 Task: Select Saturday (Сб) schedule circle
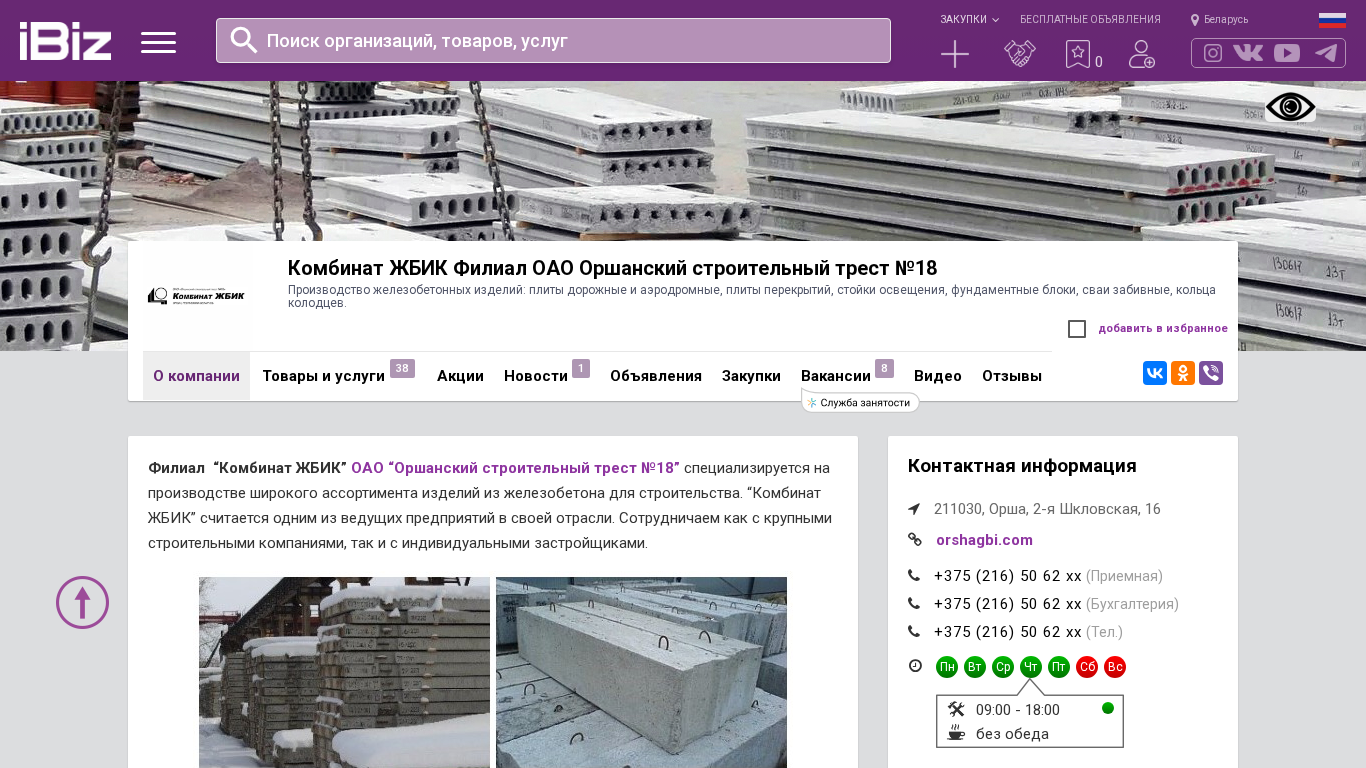tap(1087, 667)
